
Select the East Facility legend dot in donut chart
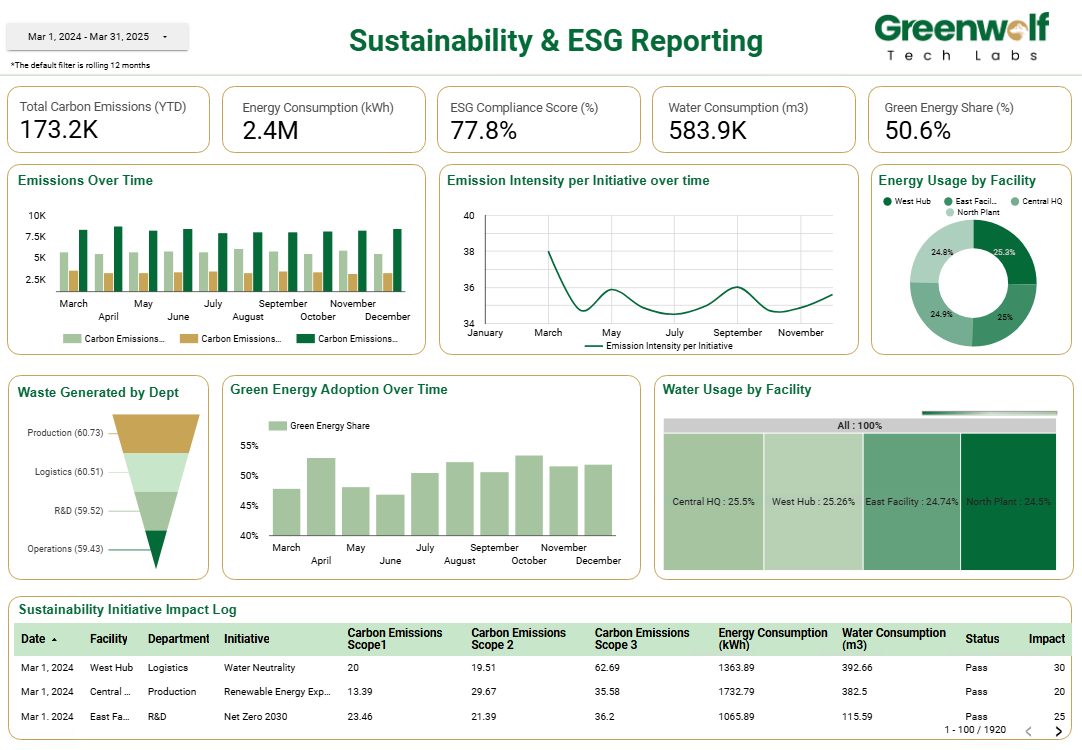(948, 201)
